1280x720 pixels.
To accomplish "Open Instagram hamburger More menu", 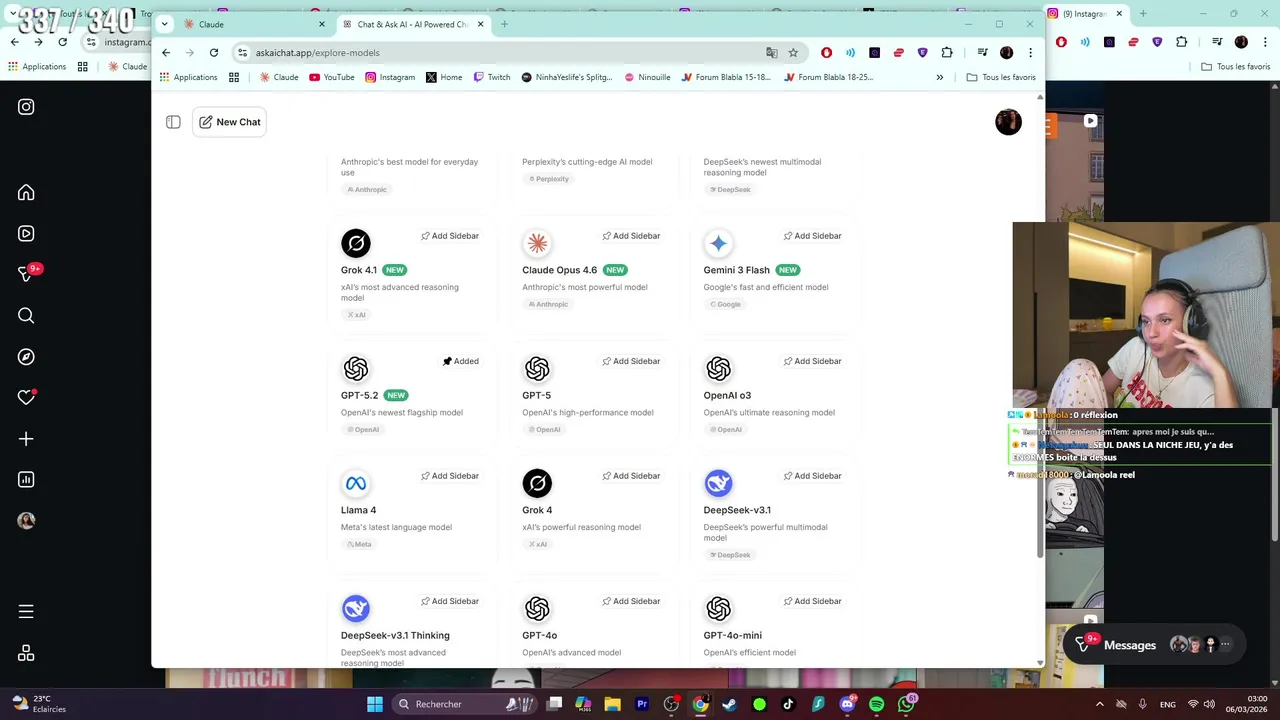I will [x=26, y=611].
